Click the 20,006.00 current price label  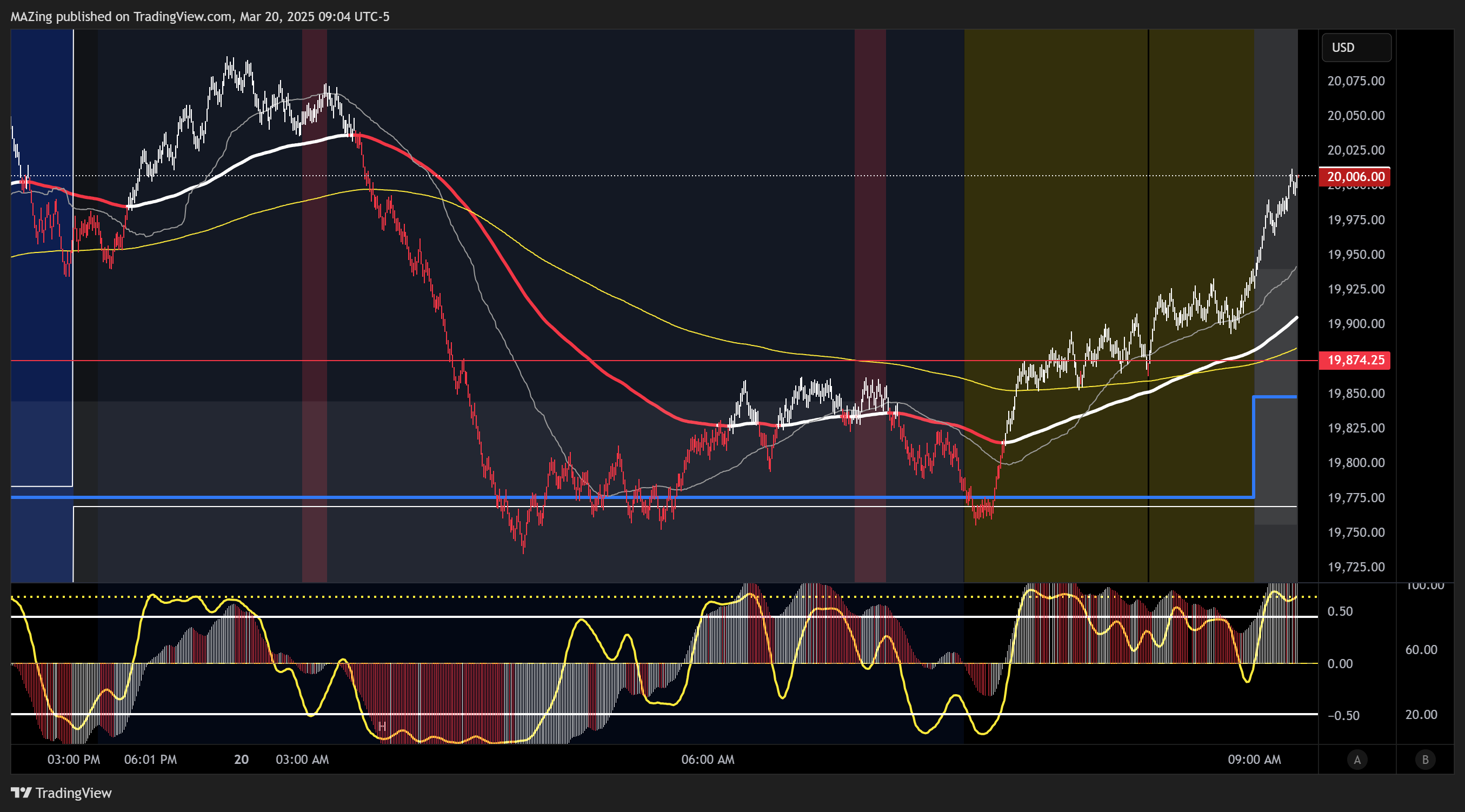tap(1355, 176)
